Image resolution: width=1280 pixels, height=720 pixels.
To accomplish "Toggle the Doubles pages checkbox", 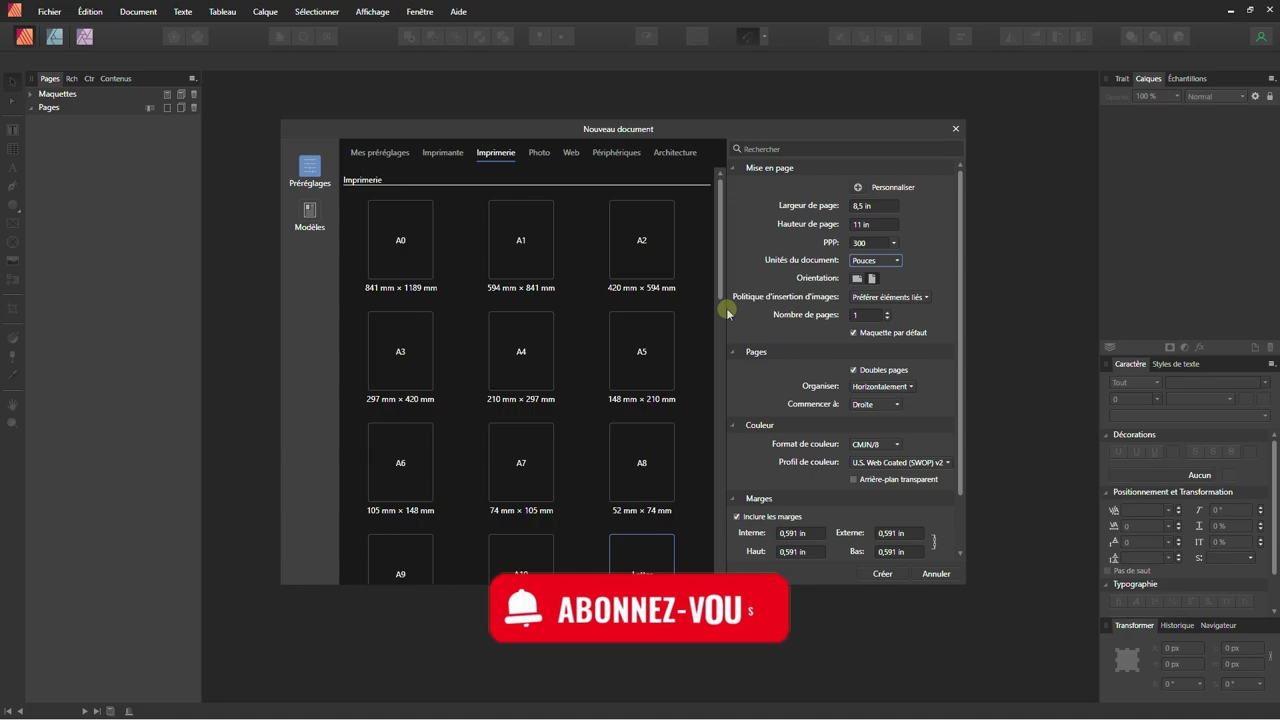I will pos(854,370).
